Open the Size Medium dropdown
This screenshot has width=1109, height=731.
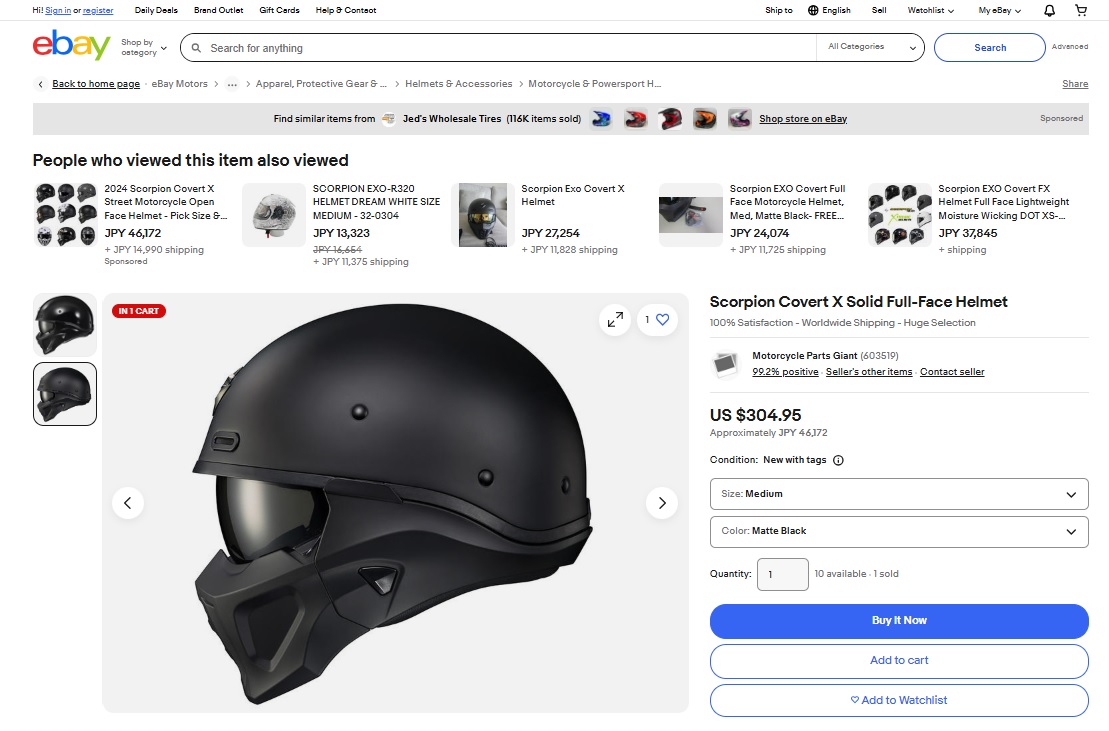tap(899, 494)
